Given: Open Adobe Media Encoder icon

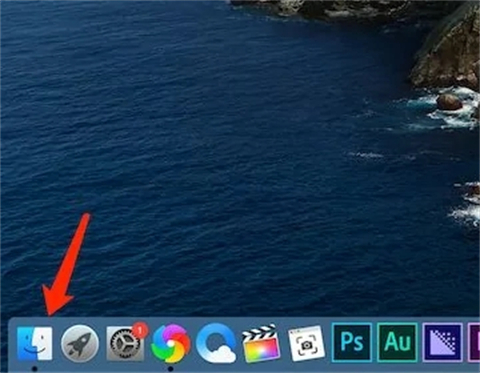Looking at the screenshot, I should (x=443, y=342).
